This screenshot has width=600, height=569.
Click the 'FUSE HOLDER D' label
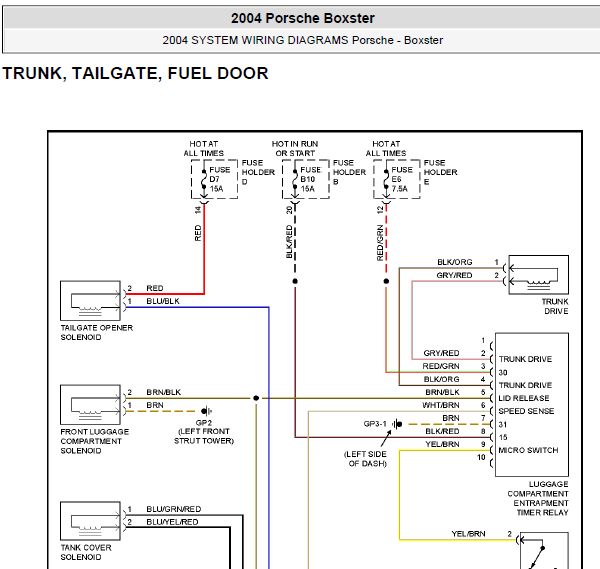[x=258, y=172]
